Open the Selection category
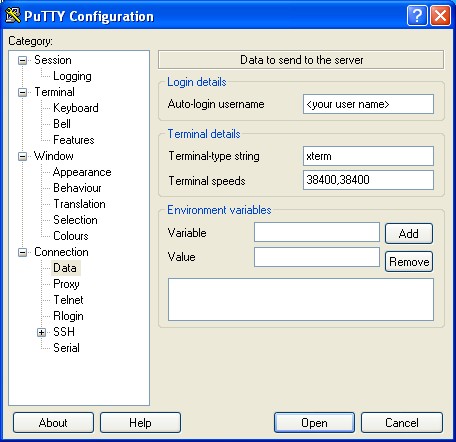Viewport: 456px width, 442px height. (x=75, y=220)
